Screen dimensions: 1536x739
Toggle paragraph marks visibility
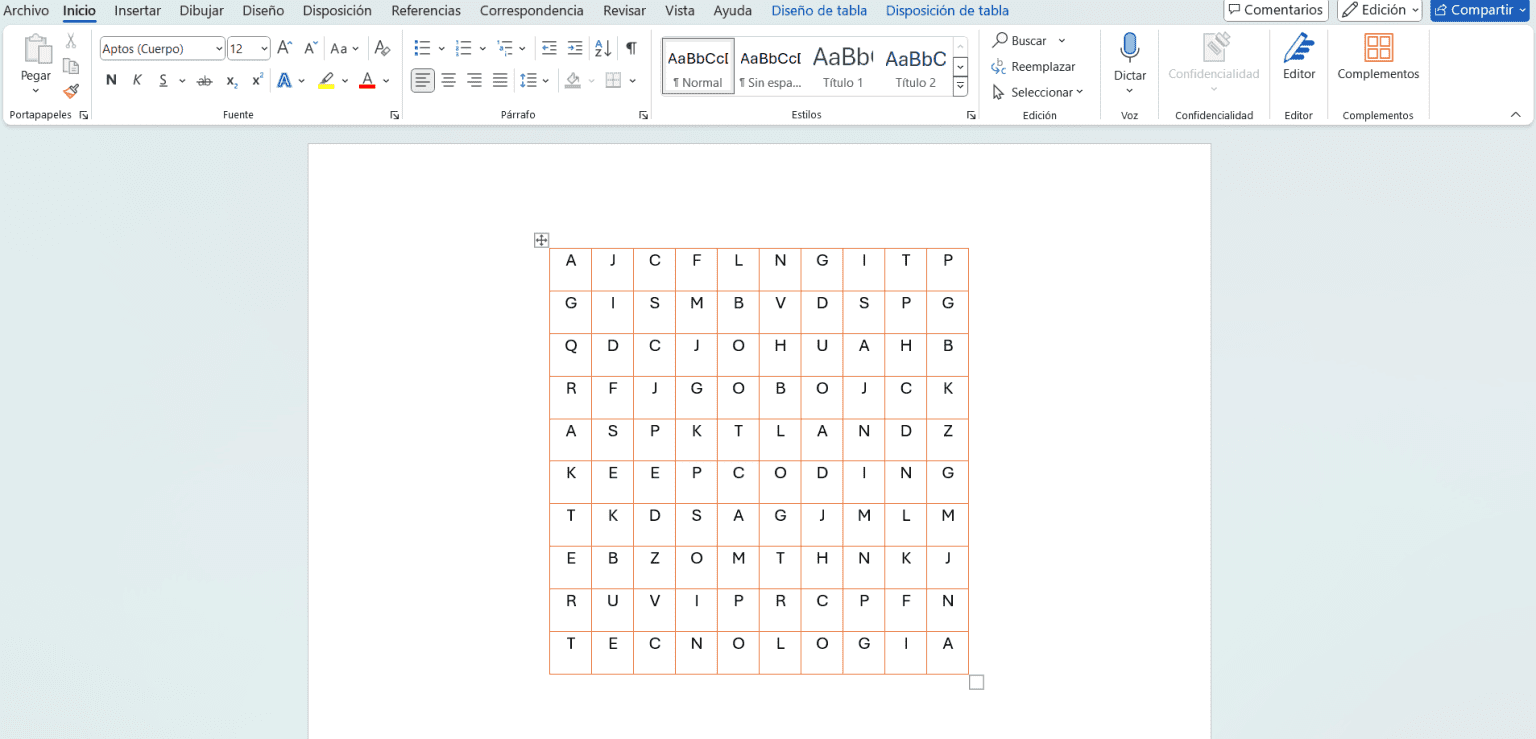coord(631,48)
